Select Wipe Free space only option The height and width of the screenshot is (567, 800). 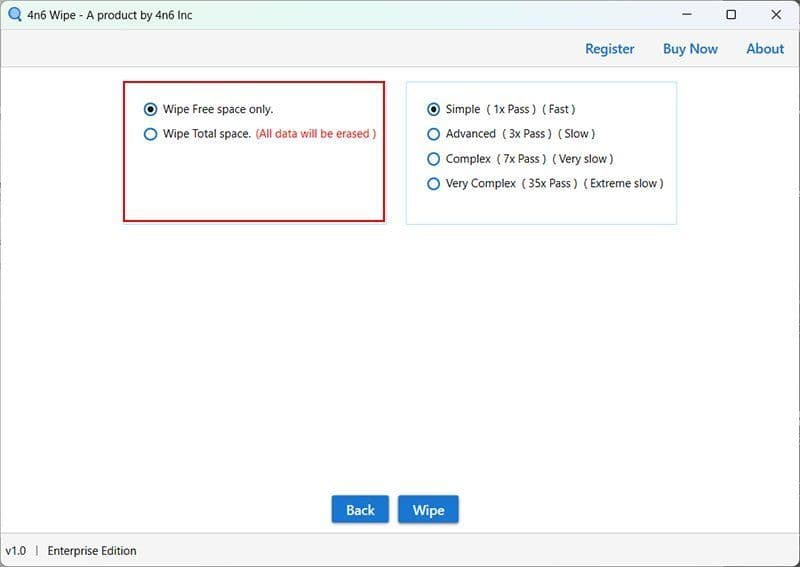151,109
